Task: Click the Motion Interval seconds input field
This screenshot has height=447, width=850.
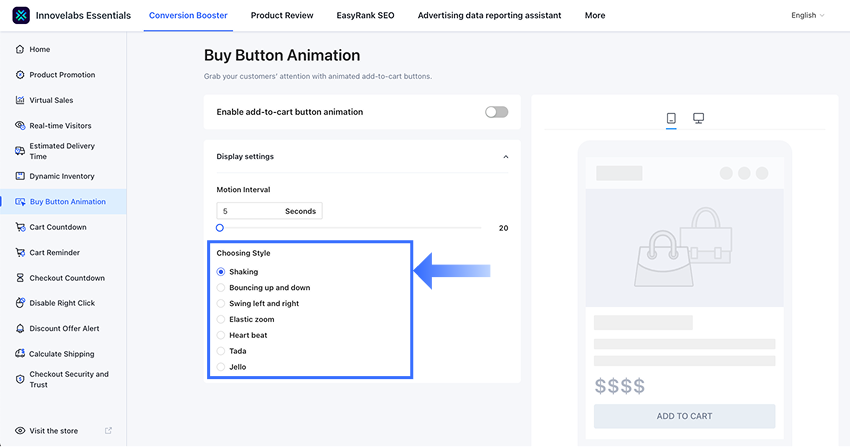Action: click(250, 211)
